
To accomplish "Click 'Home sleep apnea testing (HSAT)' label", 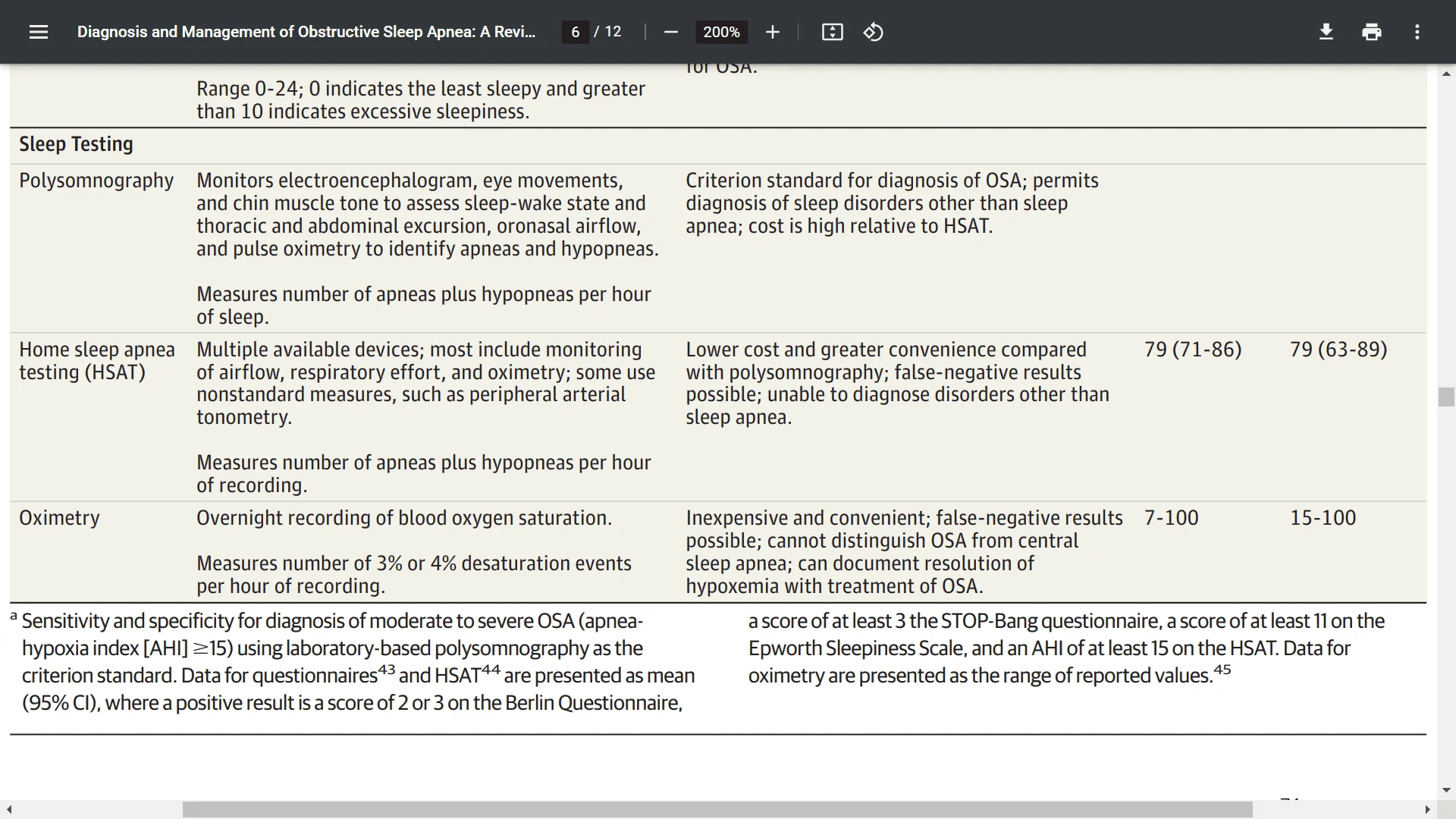I will pyautogui.click(x=97, y=360).
